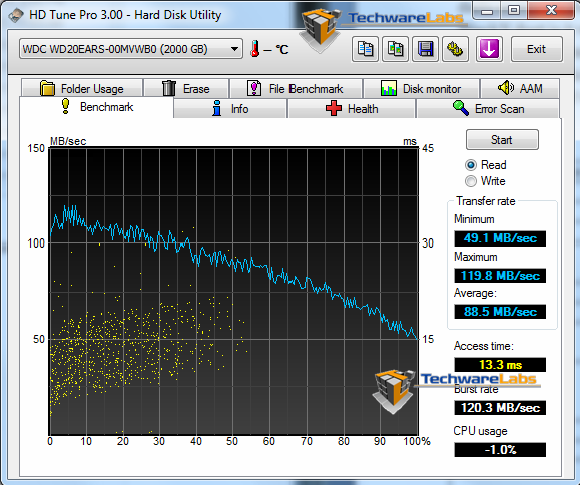This screenshot has width=580, height=485.
Task: Switch to the Erase tab
Action: 186,88
